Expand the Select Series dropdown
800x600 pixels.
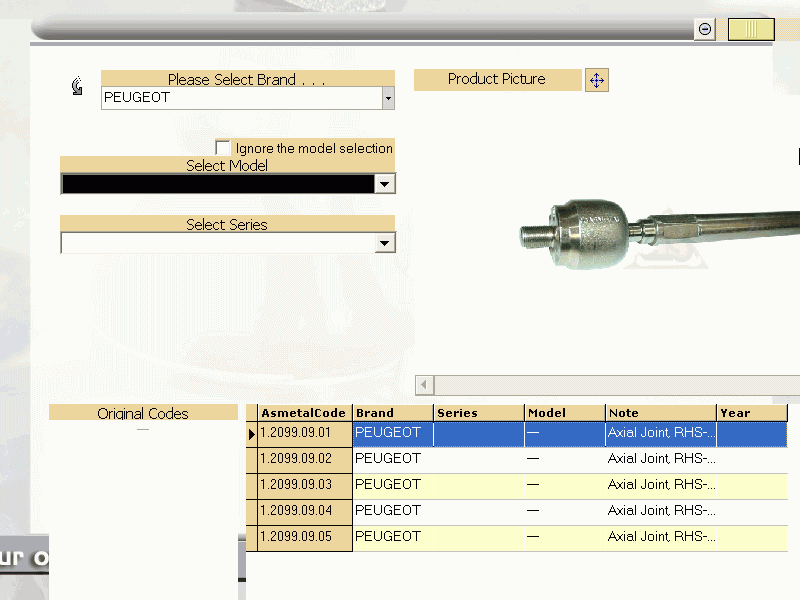[385, 242]
